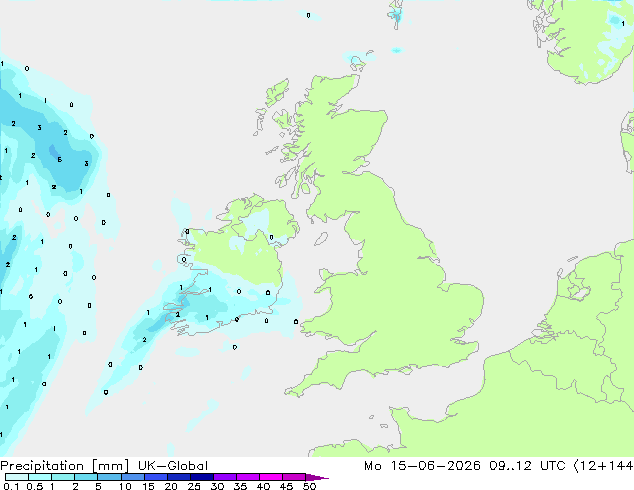Click the 0.5–1 mm legend color box
The width and height of the screenshot is (634, 490).
[x=40, y=477]
